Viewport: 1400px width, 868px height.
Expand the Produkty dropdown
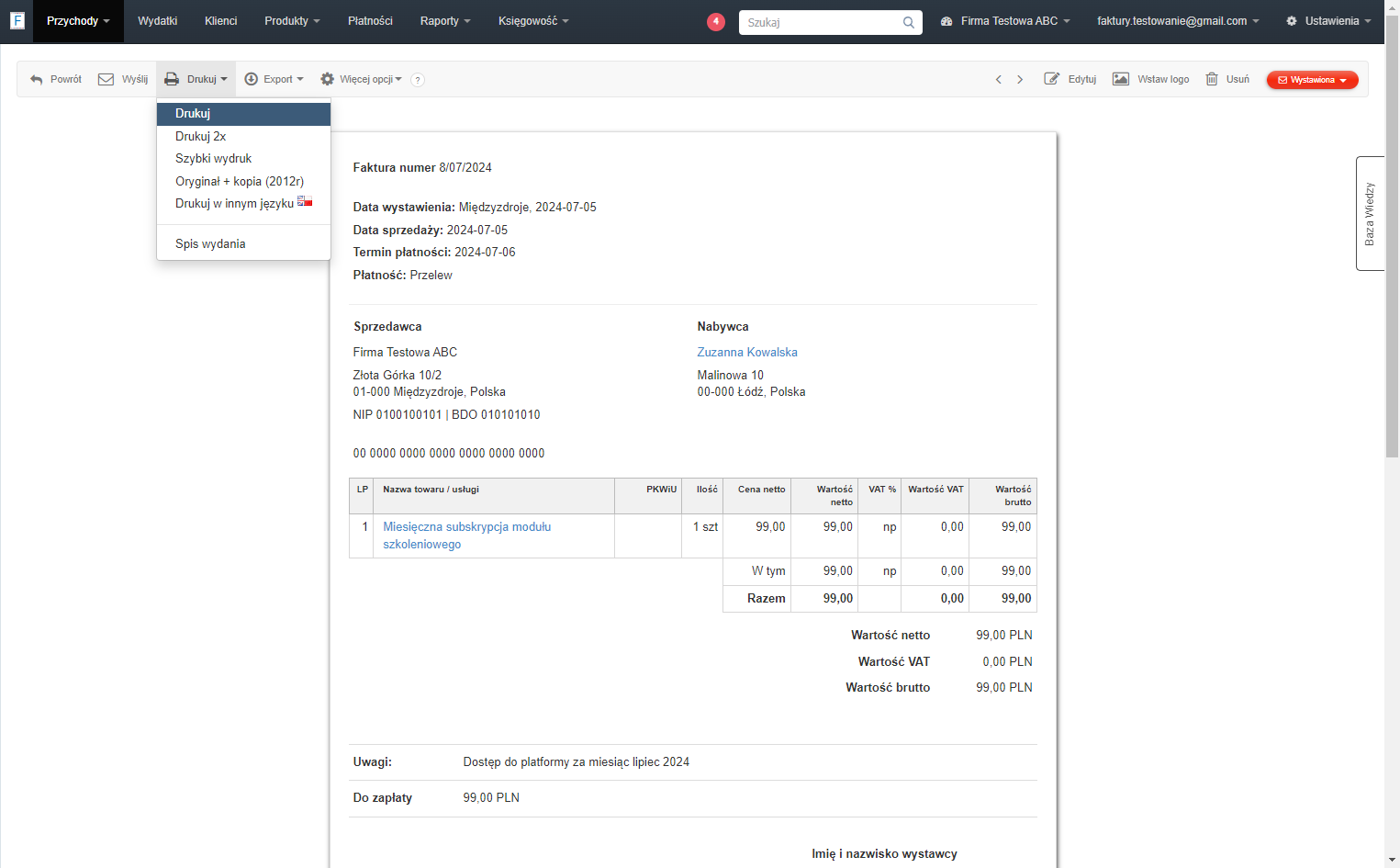pyautogui.click(x=292, y=21)
